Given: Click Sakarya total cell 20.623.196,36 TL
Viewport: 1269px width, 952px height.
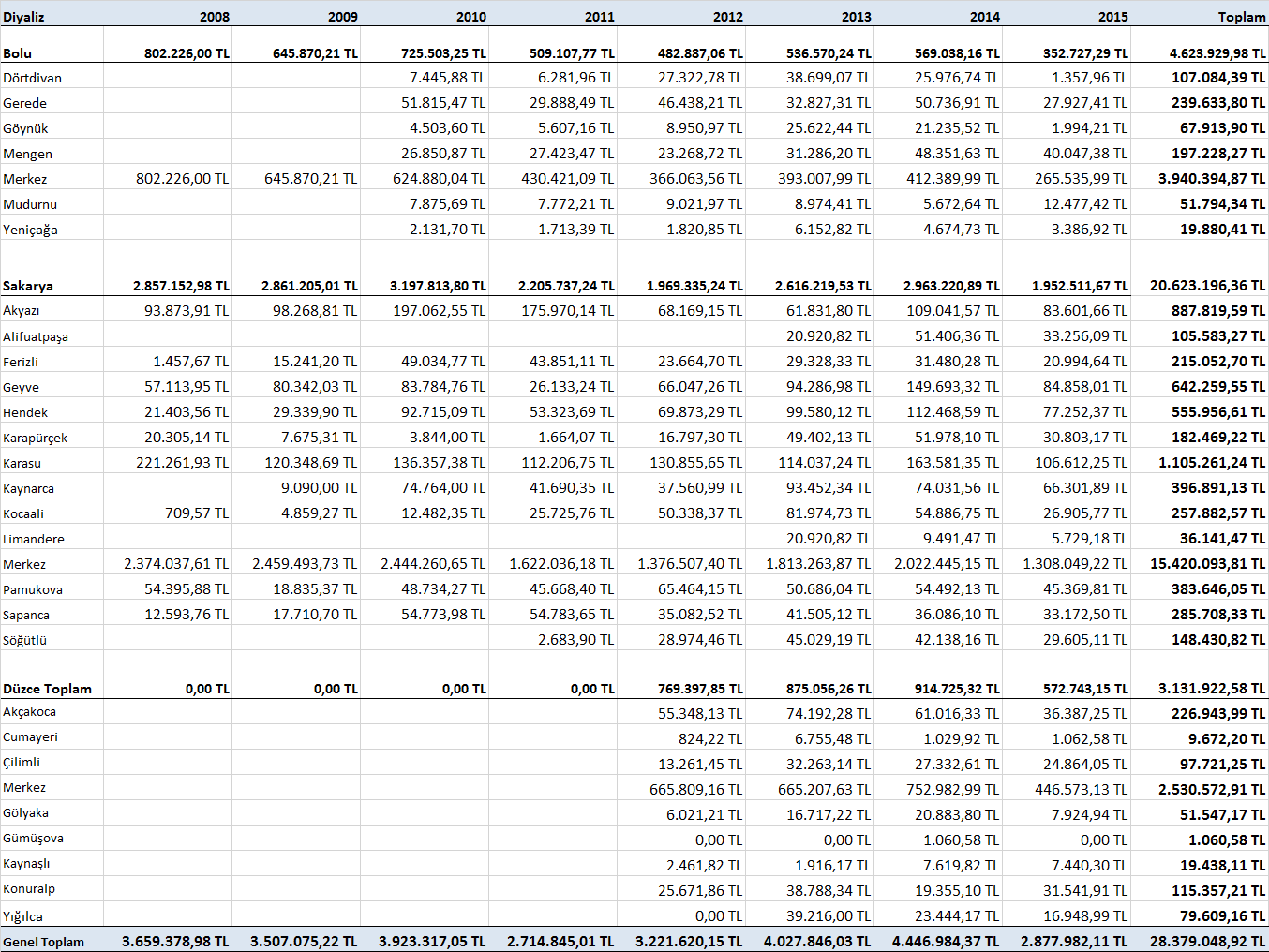Looking at the screenshot, I should 1208,286.
